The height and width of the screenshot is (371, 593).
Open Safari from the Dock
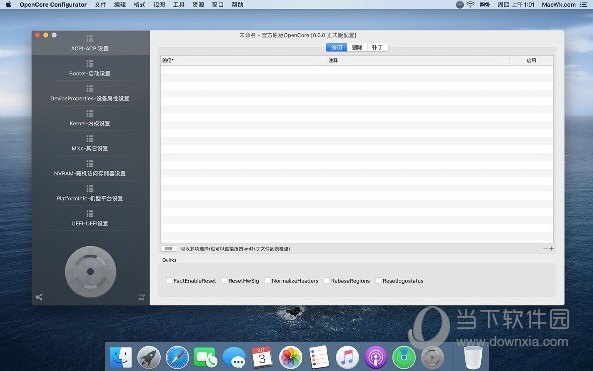pos(177,357)
